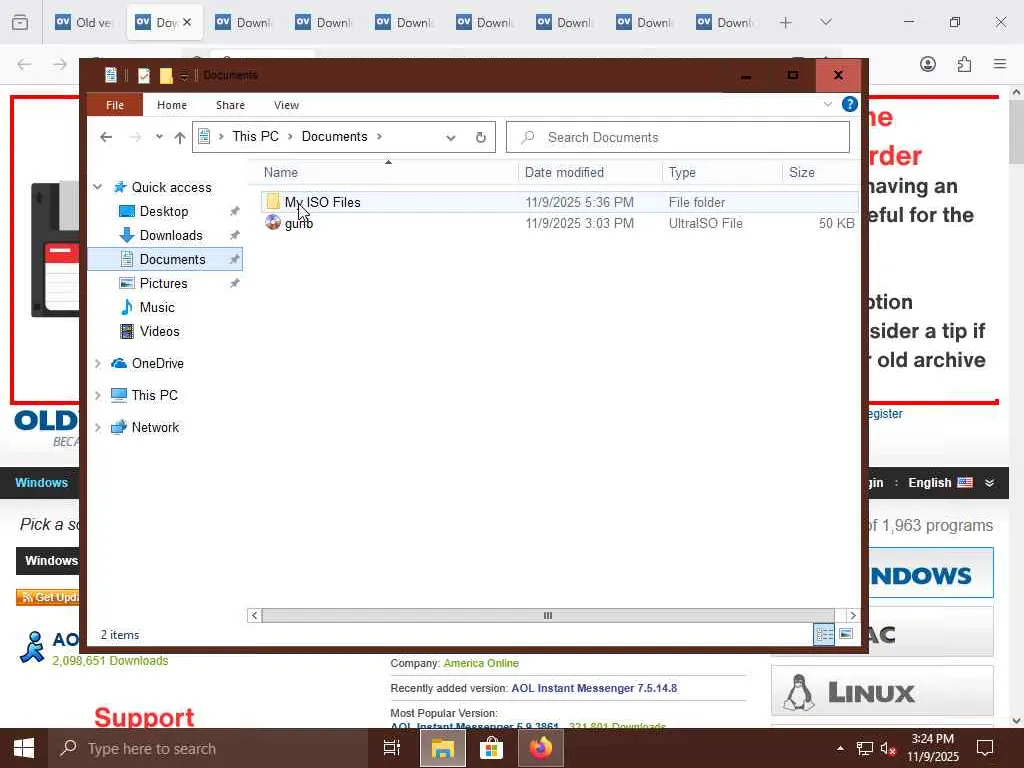Viewport: 1024px width, 768px height.
Task: Switch to the 'Old ve' browser tab
Action: (x=84, y=22)
